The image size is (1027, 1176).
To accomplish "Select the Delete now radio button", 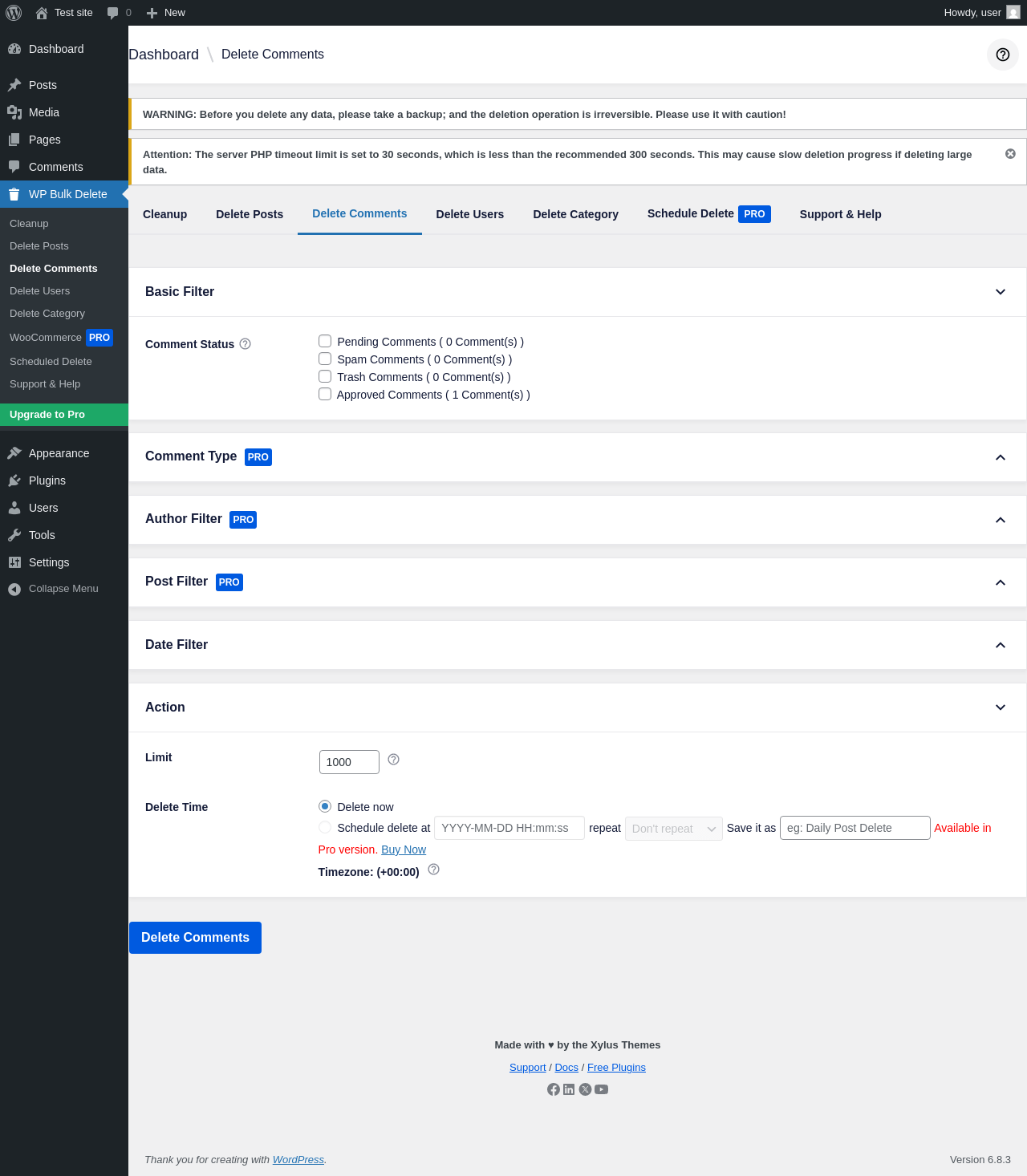I will 325,806.
